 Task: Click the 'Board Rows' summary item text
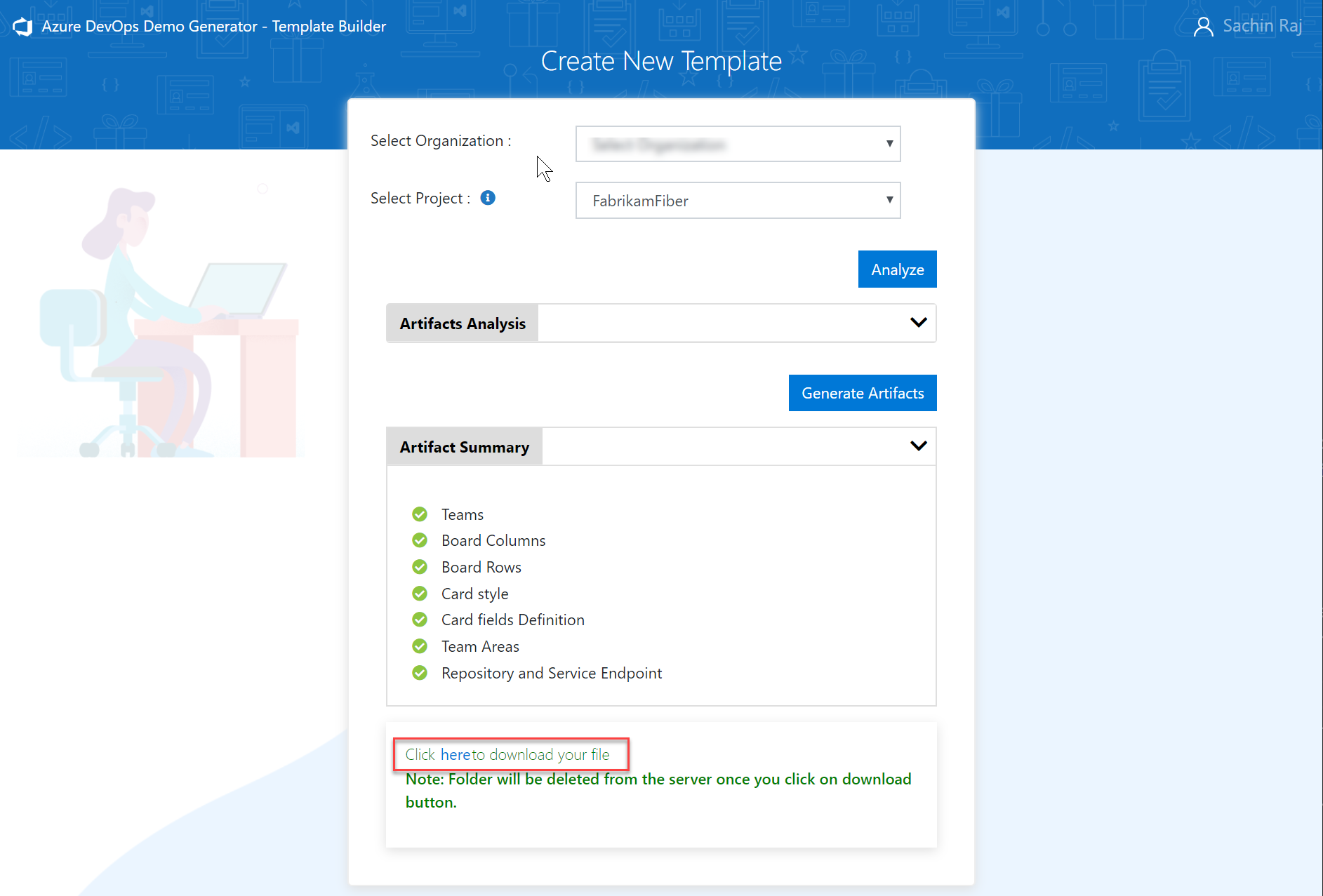pyautogui.click(x=481, y=567)
